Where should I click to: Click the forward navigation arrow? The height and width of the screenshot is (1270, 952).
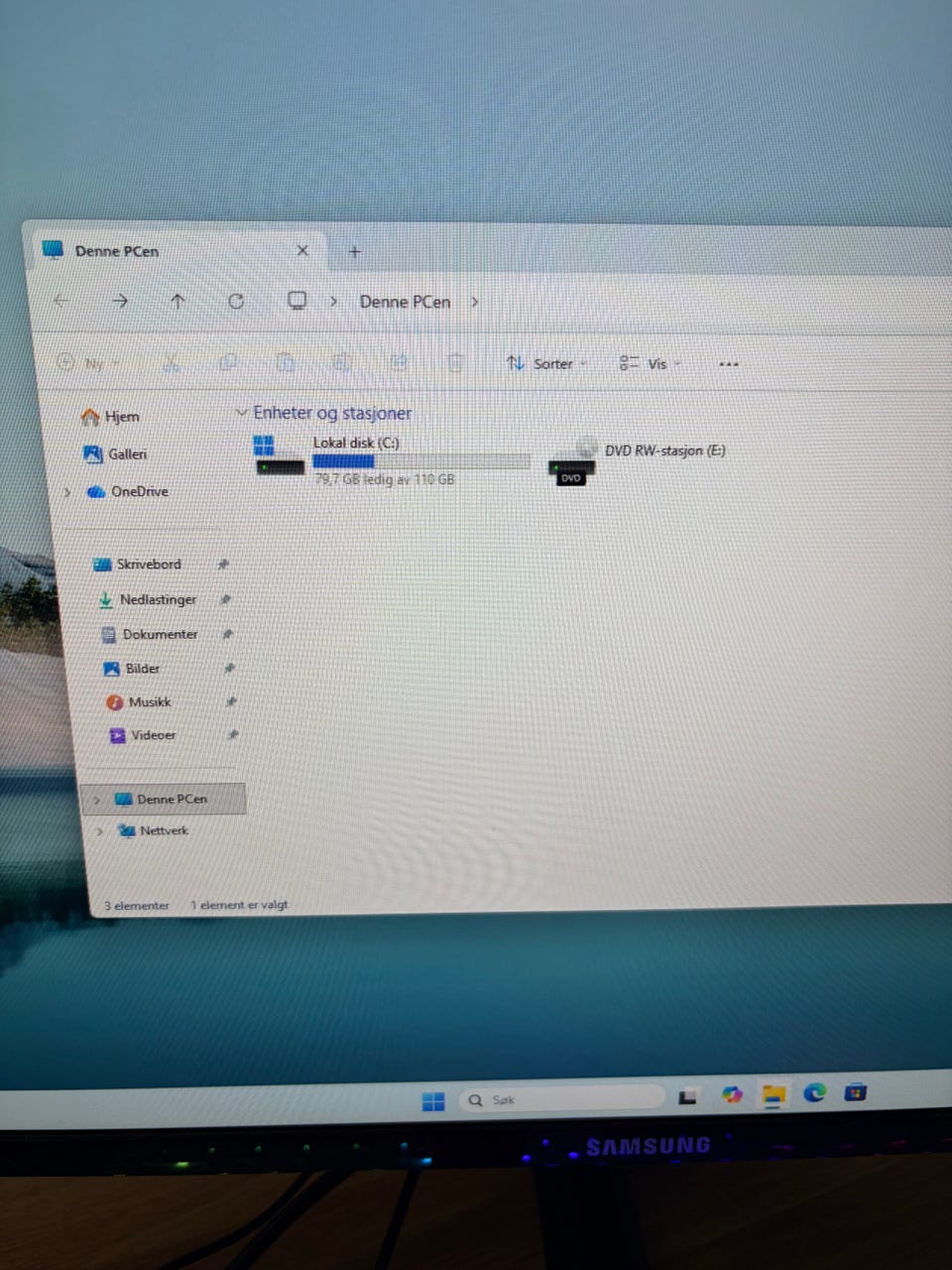coord(120,300)
